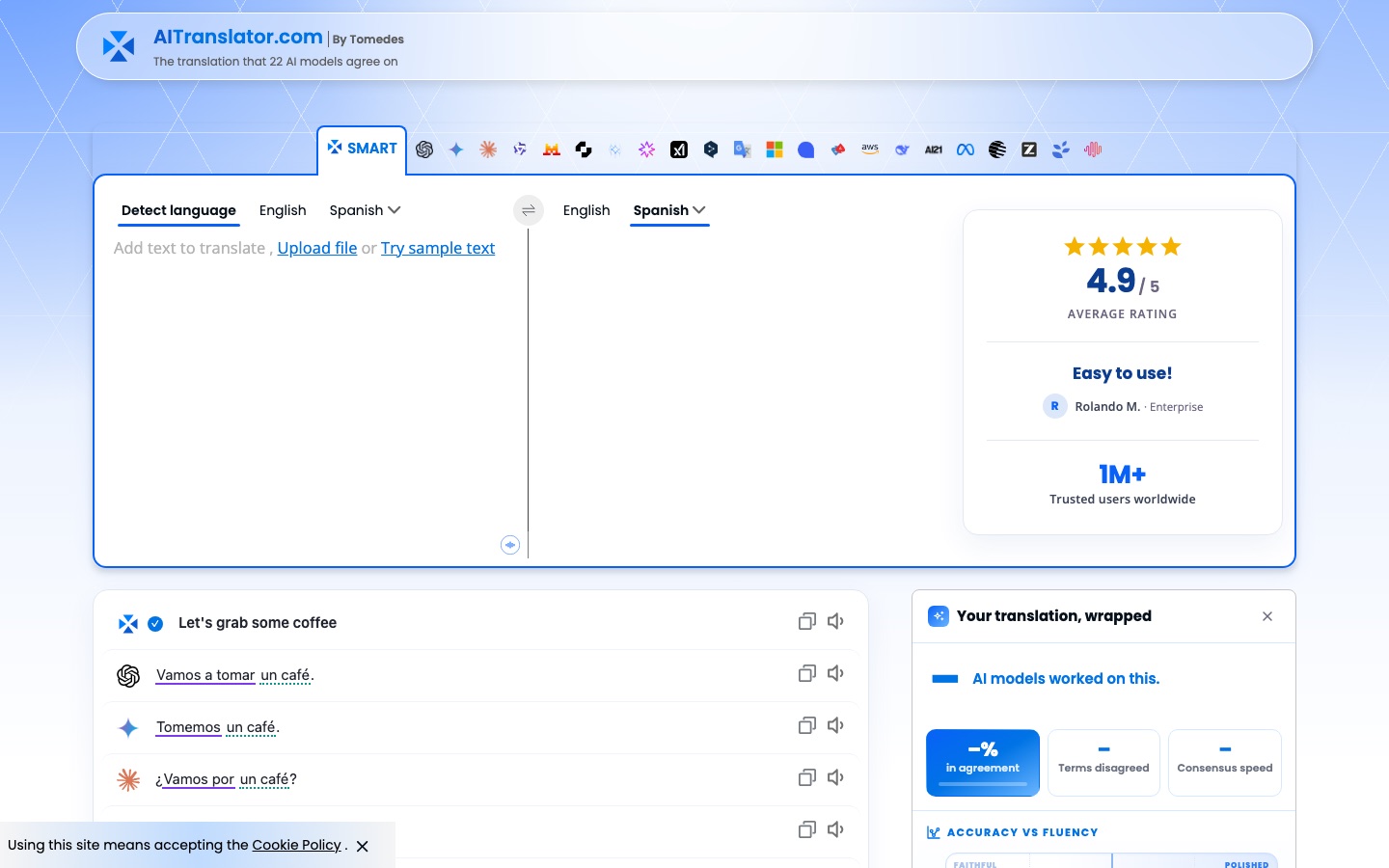This screenshot has height=868, width=1389.
Task: Close the "Your translation, wrapped" panel
Action: coord(1267,616)
